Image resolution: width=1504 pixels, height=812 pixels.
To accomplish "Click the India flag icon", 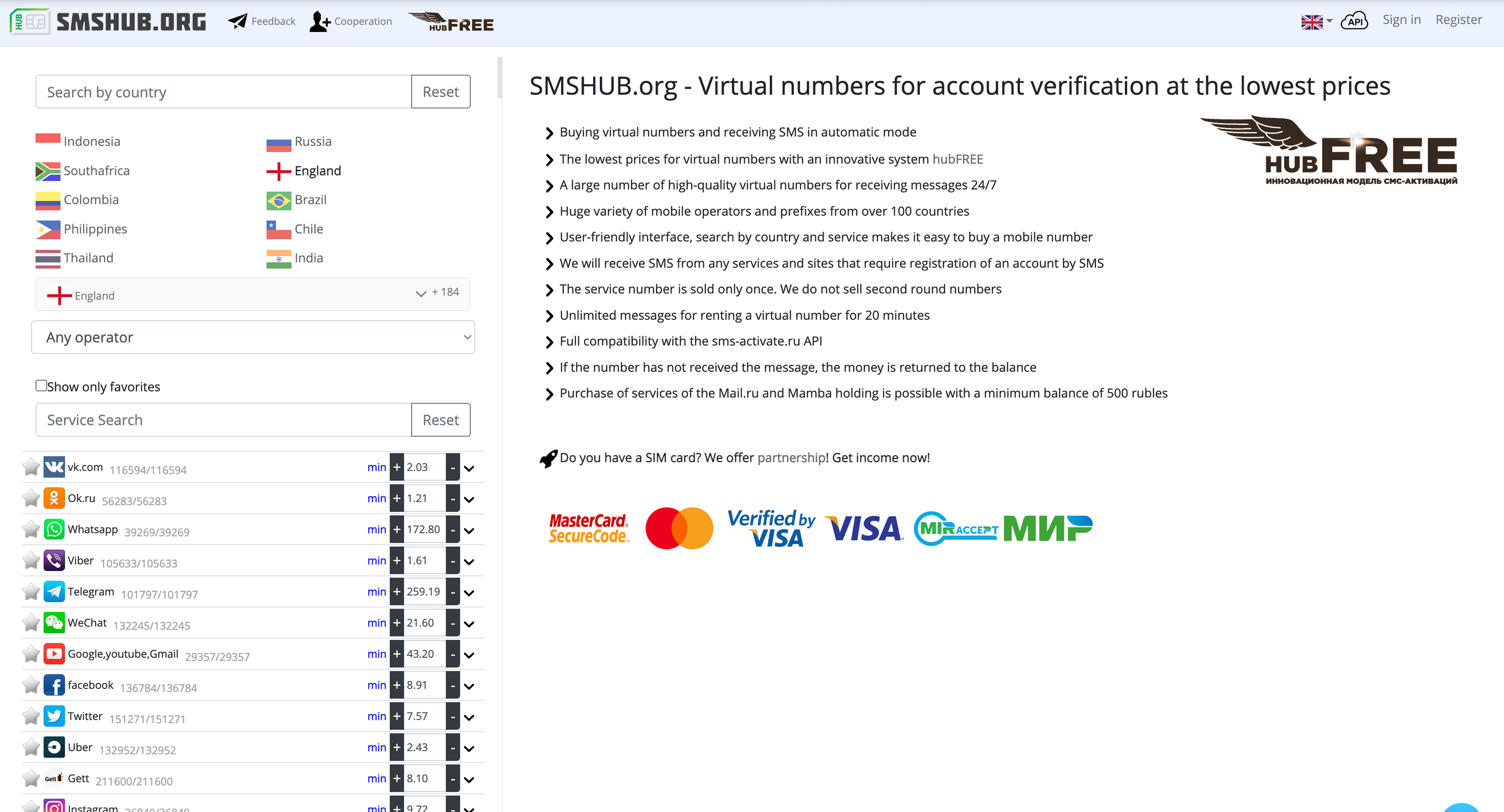I will coord(279,258).
